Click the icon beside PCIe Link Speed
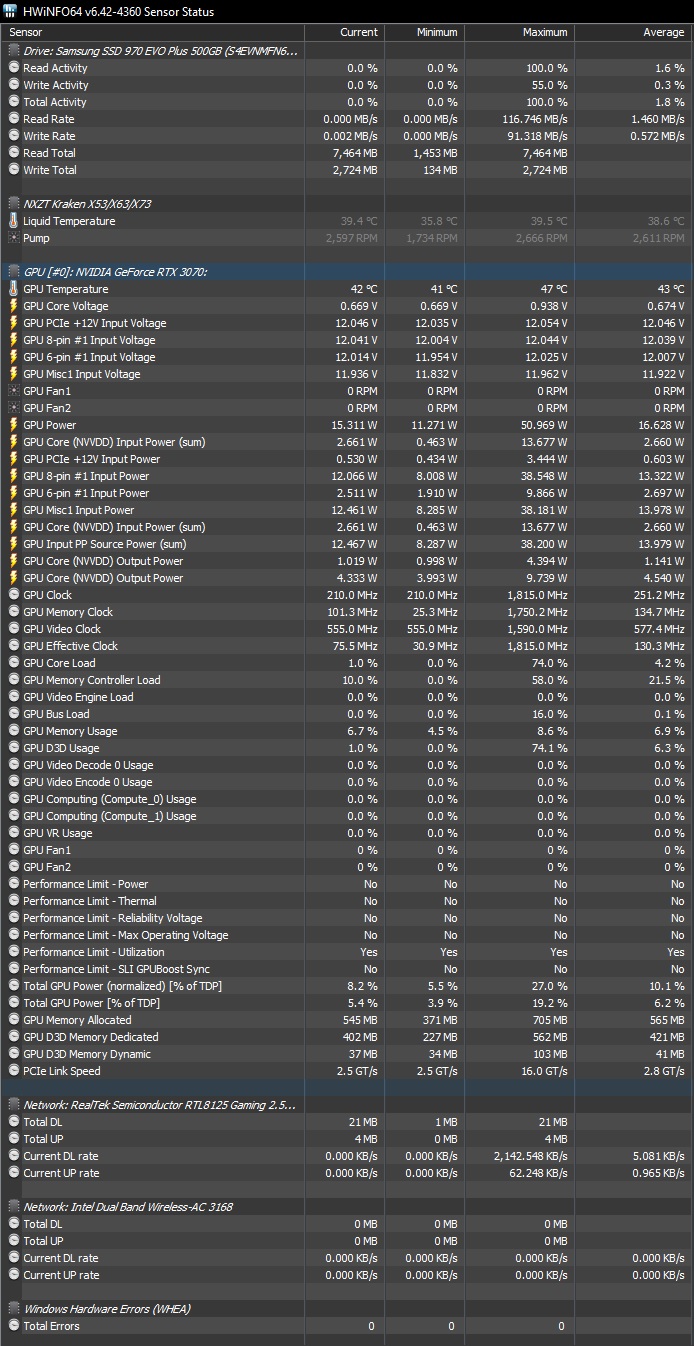 13,1071
